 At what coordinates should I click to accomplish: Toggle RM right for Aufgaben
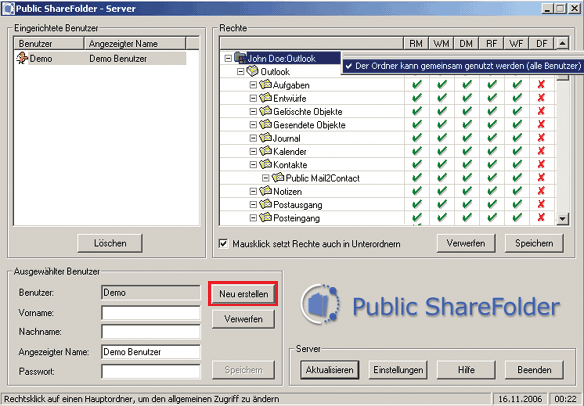tap(417, 85)
